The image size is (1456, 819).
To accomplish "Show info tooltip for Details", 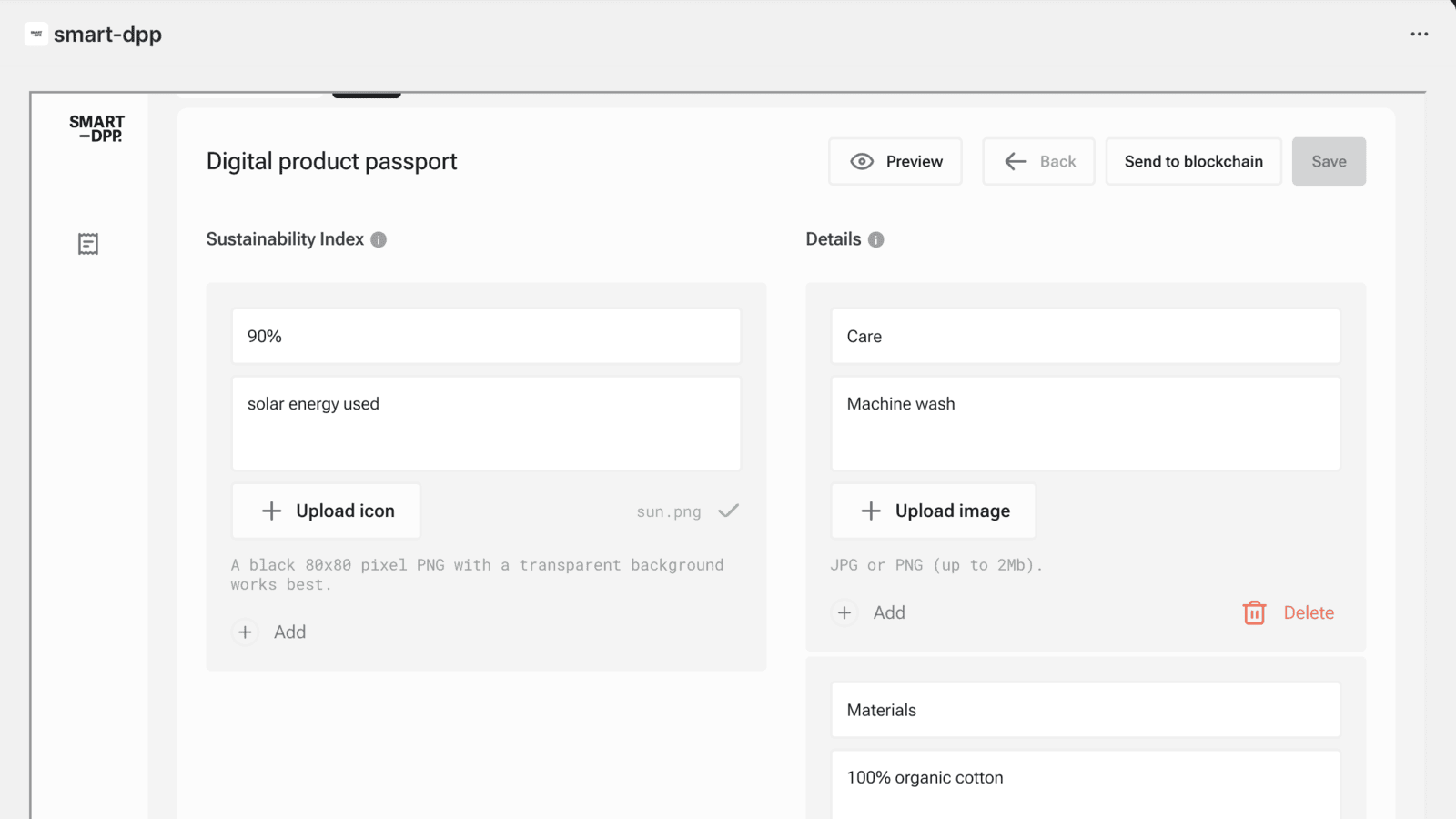I will point(876,239).
